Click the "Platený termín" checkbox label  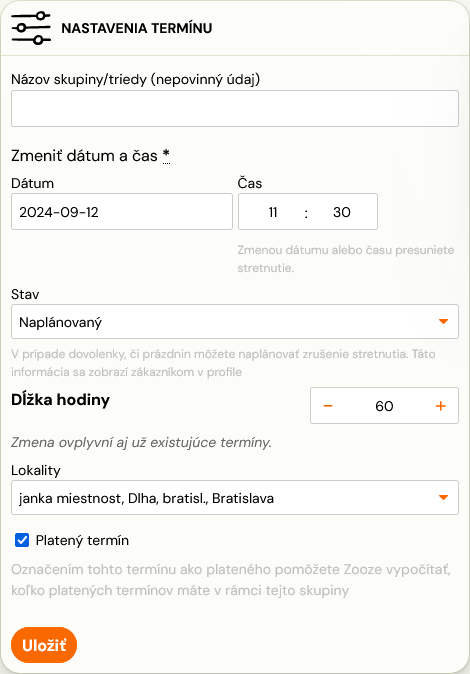[82, 540]
